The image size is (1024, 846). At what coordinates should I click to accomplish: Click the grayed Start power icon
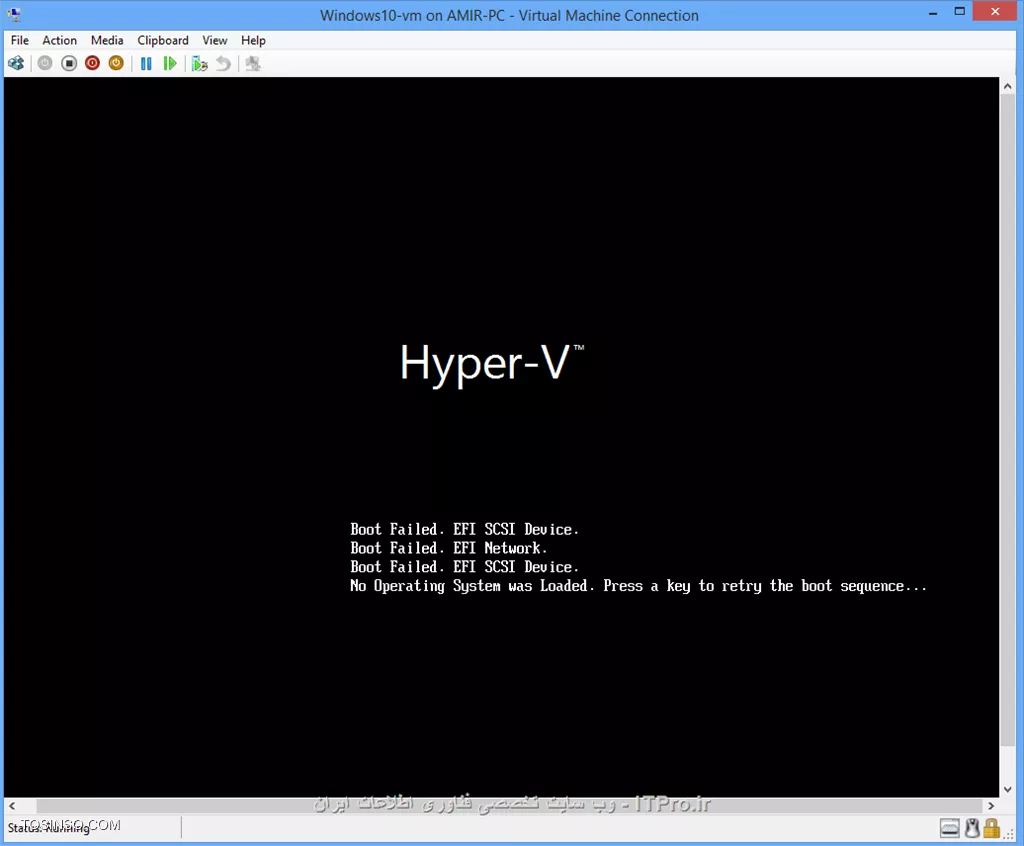45,63
